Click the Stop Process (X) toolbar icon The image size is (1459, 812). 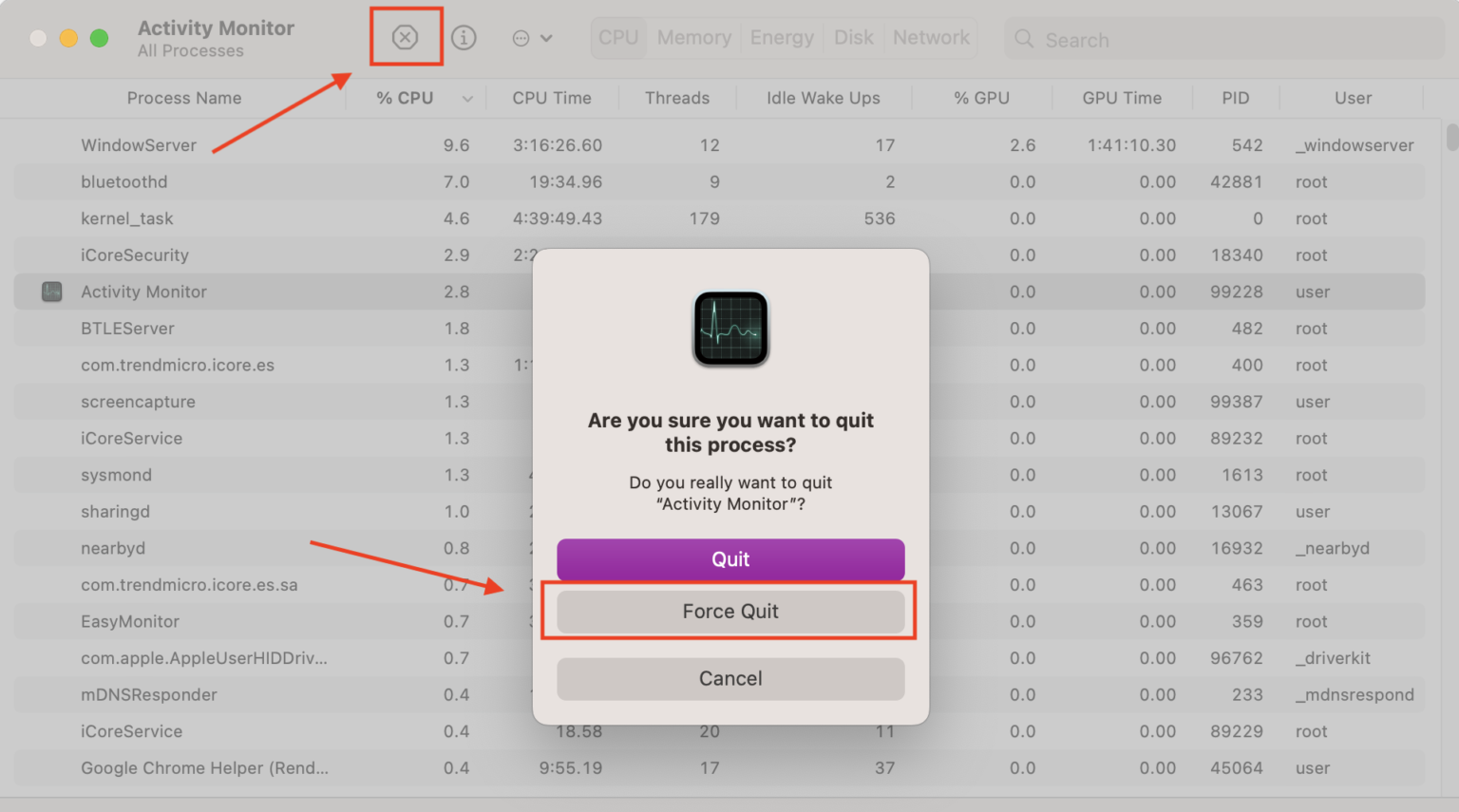pyautogui.click(x=407, y=37)
